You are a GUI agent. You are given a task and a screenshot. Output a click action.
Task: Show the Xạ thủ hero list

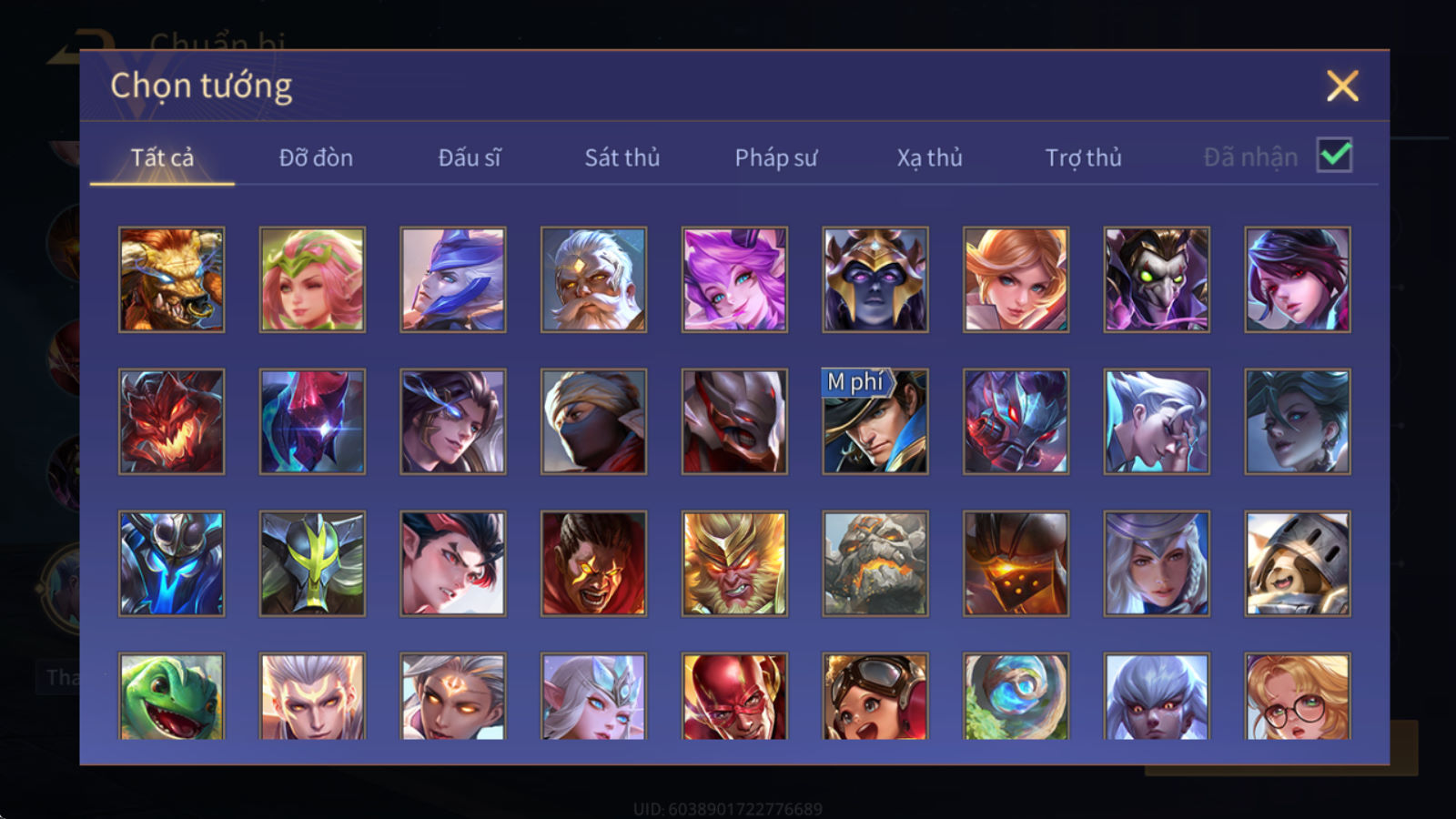[x=929, y=157]
